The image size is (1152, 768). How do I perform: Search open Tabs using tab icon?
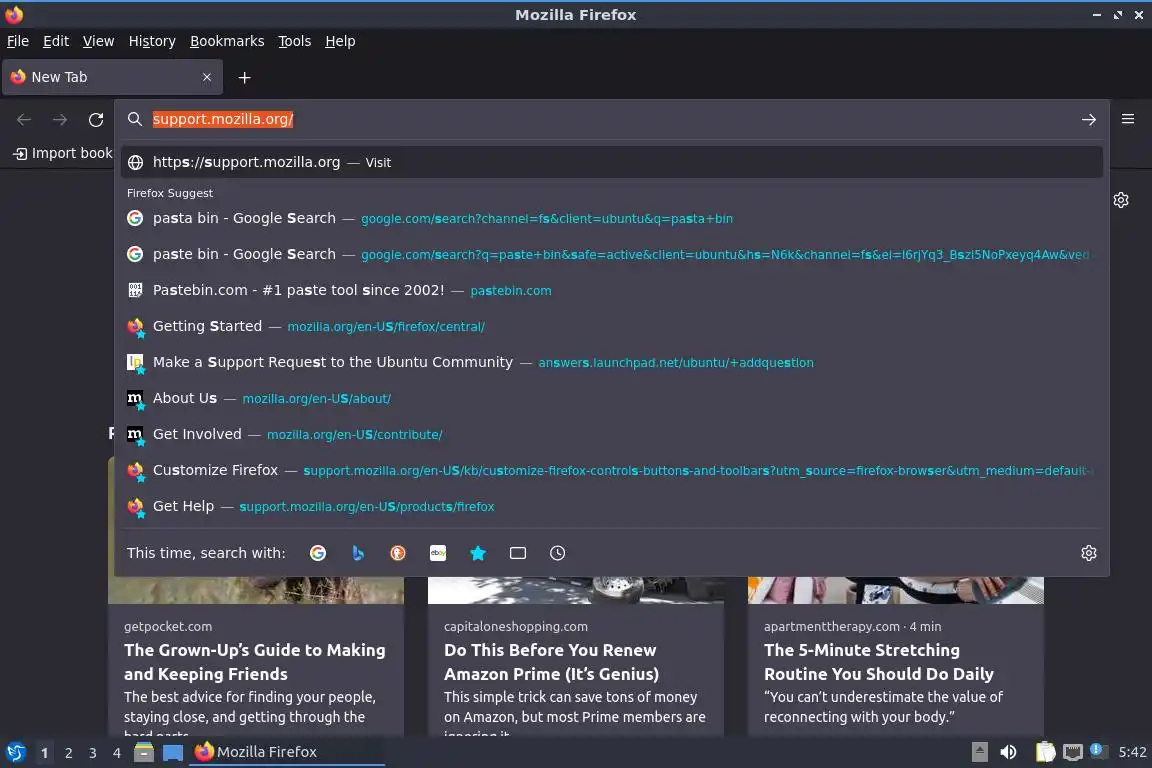click(x=518, y=553)
